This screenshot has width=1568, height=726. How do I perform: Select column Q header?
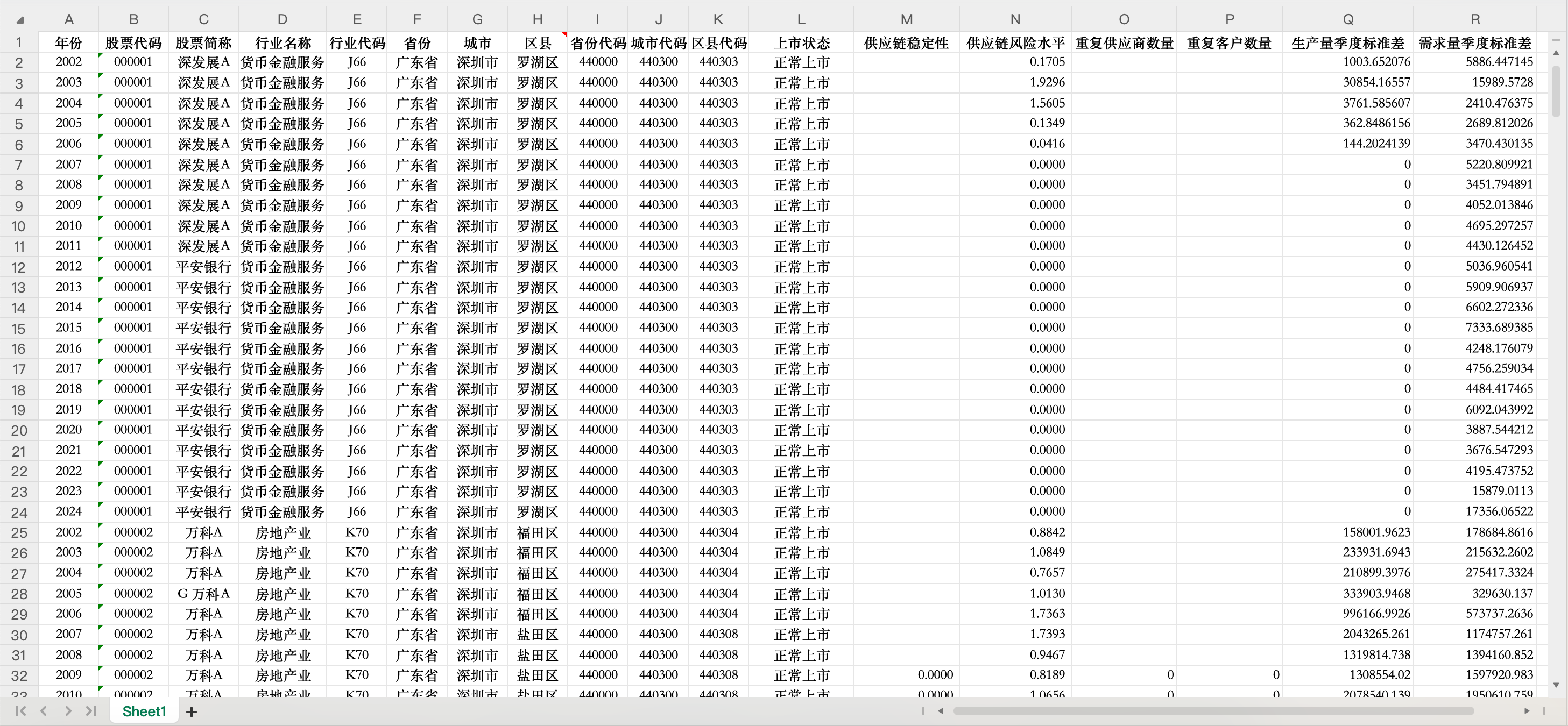tap(1348, 19)
